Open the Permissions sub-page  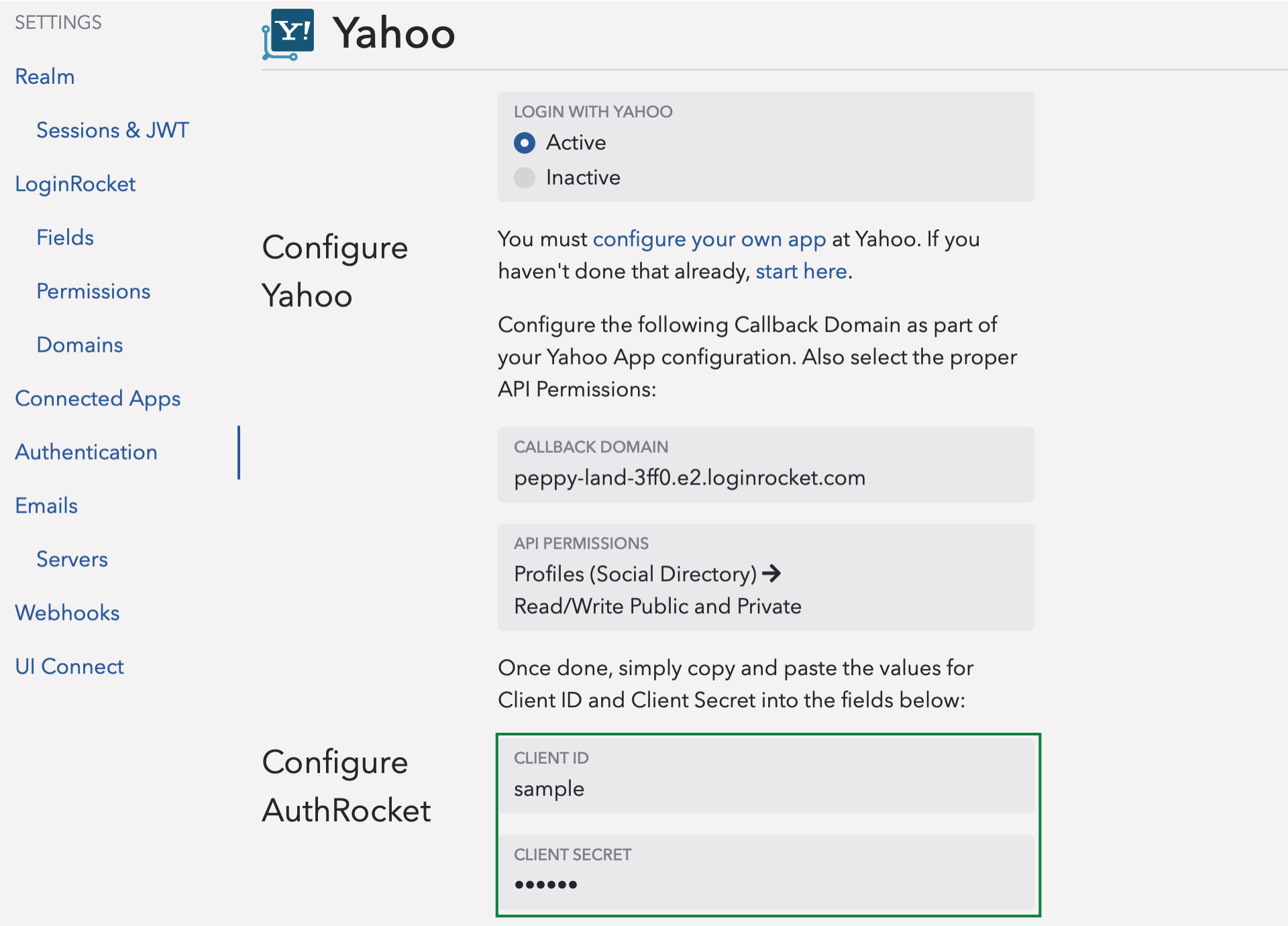click(93, 291)
